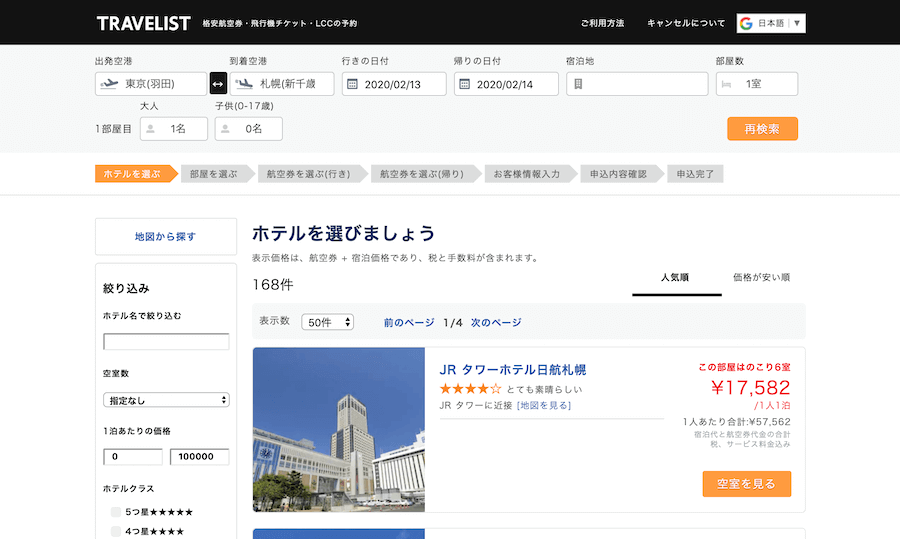This screenshot has height=539, width=900.
Task: Open キャンセルについて in header menu
Action: pos(686,24)
